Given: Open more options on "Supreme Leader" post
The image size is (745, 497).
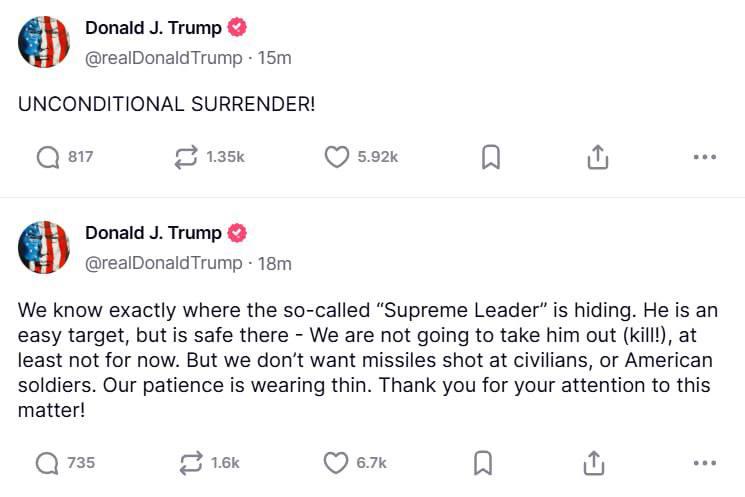Looking at the screenshot, I should 704,462.
